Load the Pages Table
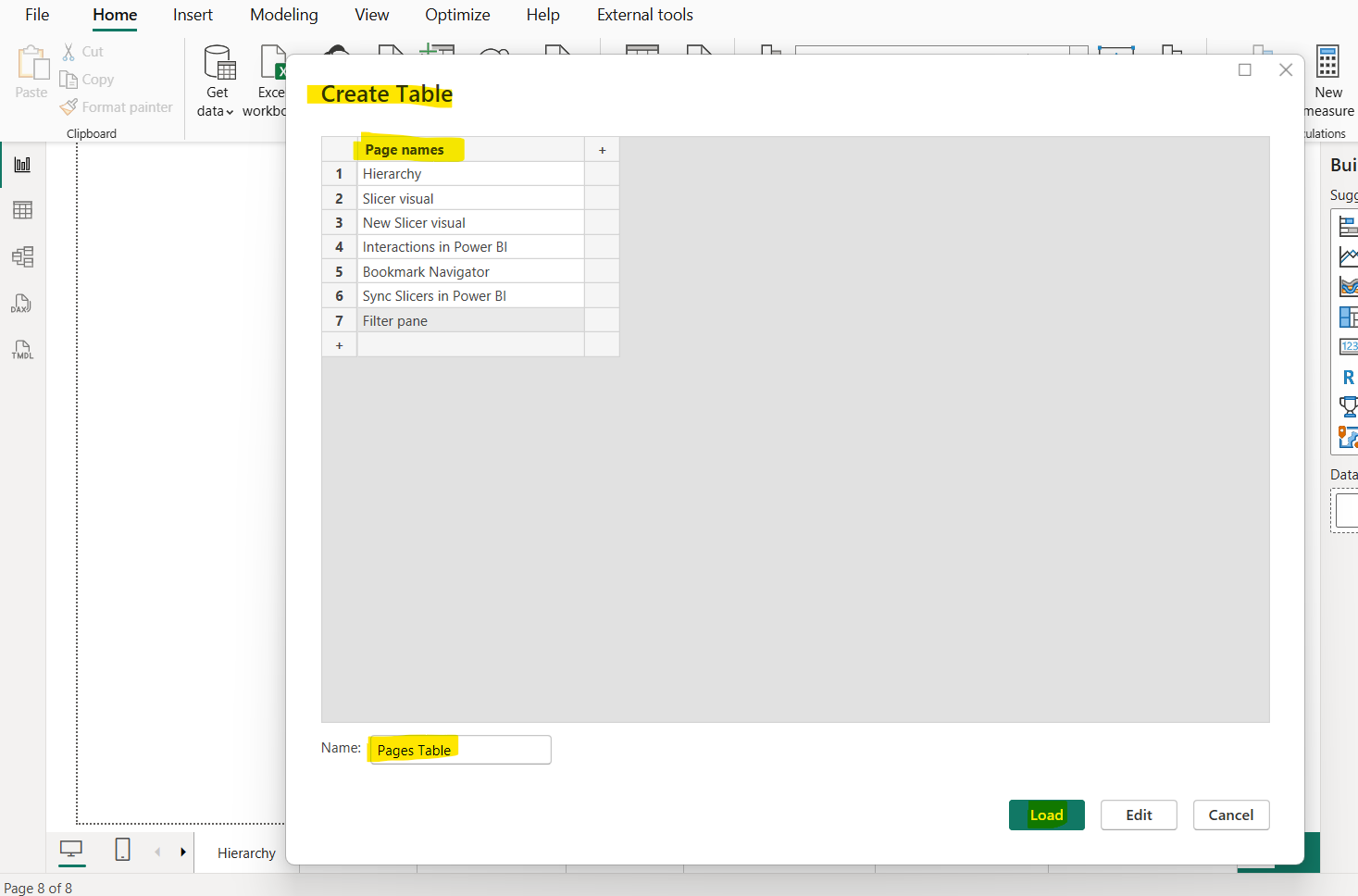 pos(1046,815)
